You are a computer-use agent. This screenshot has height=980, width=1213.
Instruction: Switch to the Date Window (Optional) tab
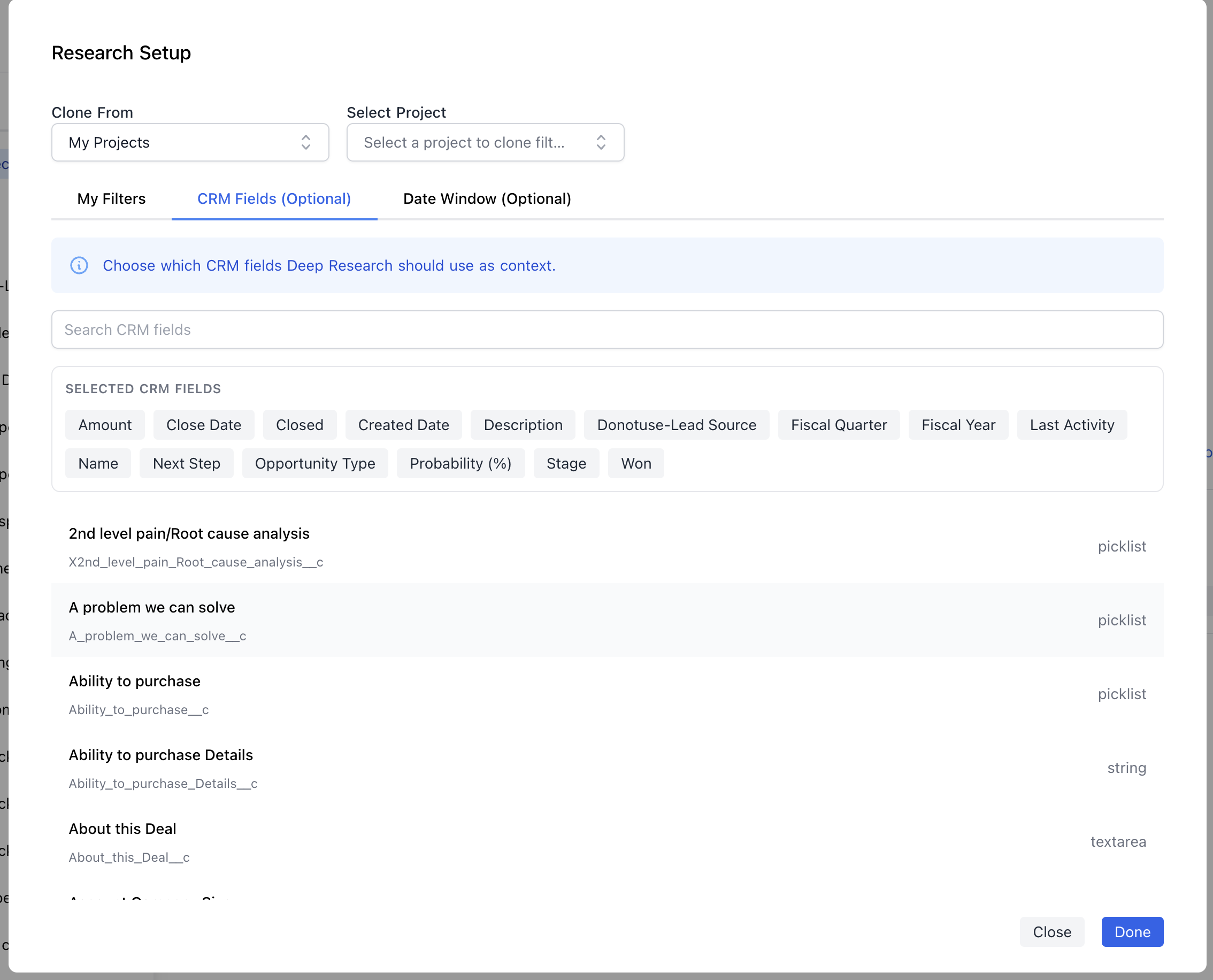[x=487, y=198]
